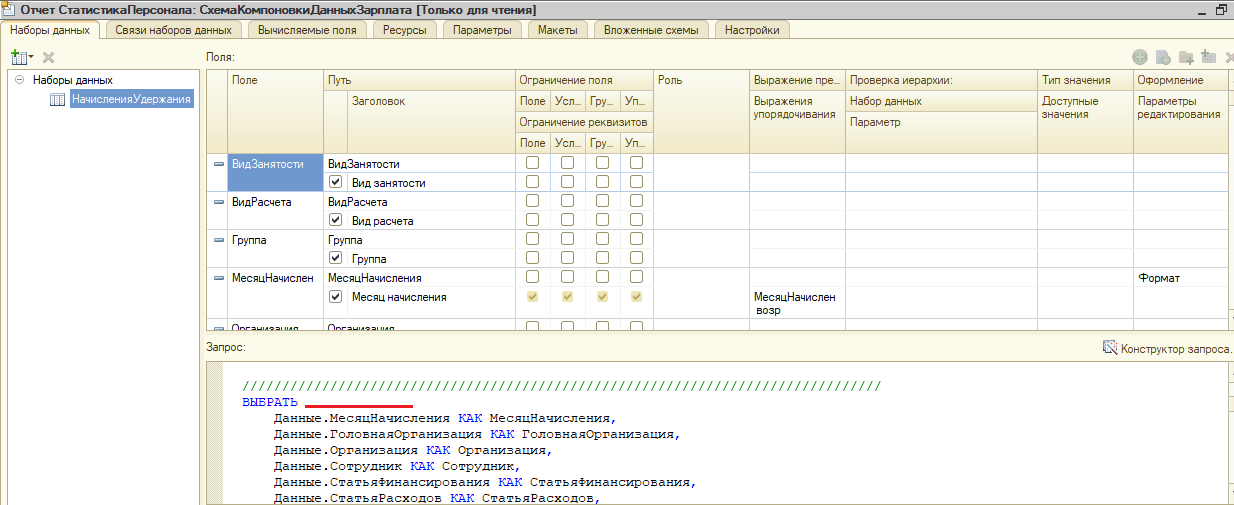Collapse the ВидЗанятости field row
Viewport: 1234px width, 505px height.
(219, 164)
